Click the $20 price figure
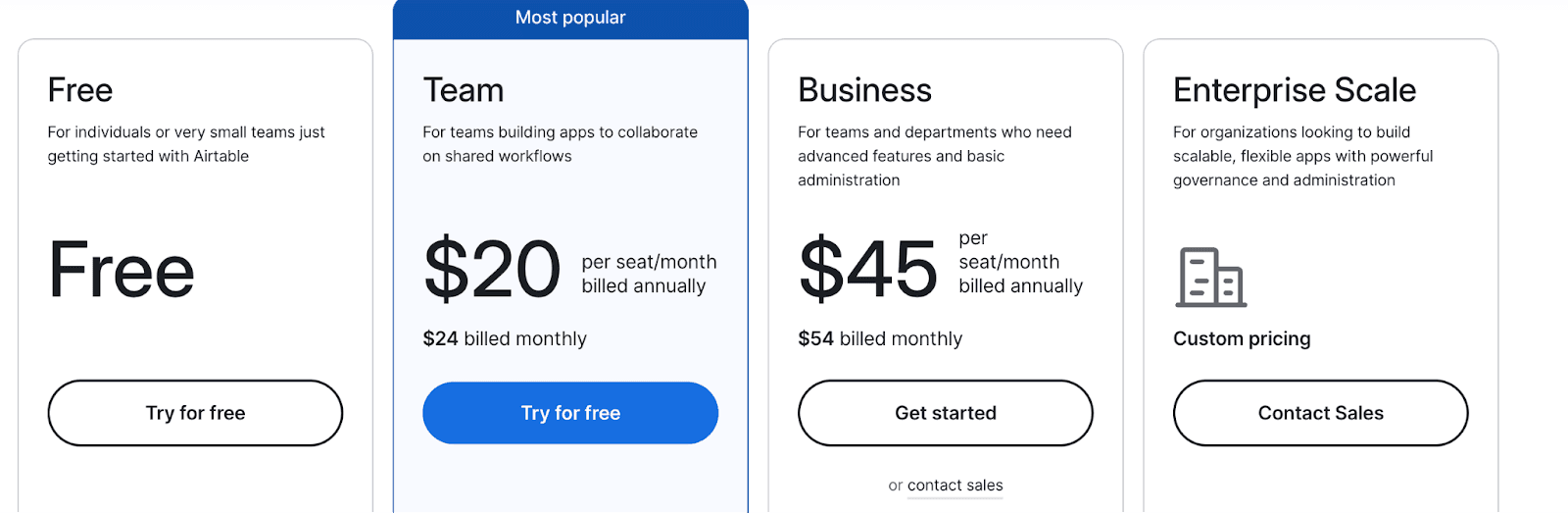The width and height of the screenshot is (1568, 513). [492, 270]
